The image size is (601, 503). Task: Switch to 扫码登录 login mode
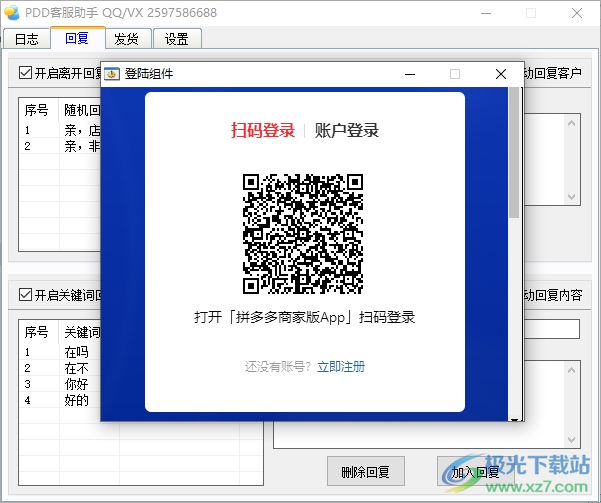pos(263,130)
